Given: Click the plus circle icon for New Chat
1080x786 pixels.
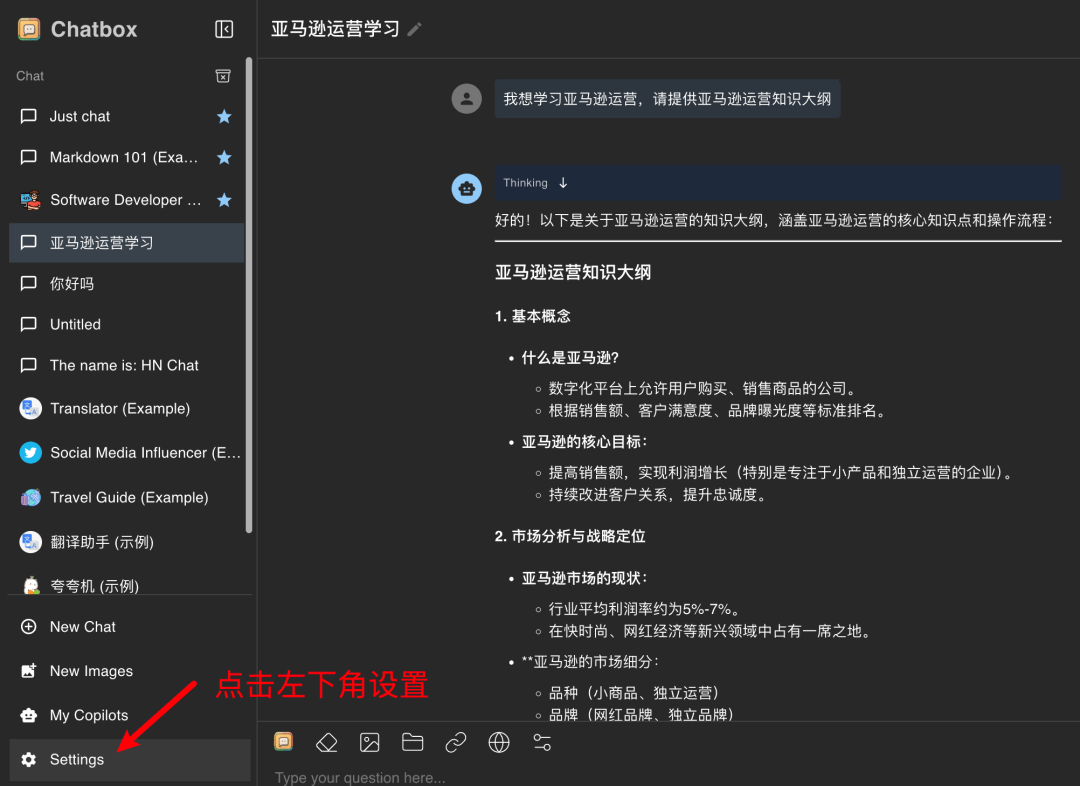Looking at the screenshot, I should click(x=29, y=627).
